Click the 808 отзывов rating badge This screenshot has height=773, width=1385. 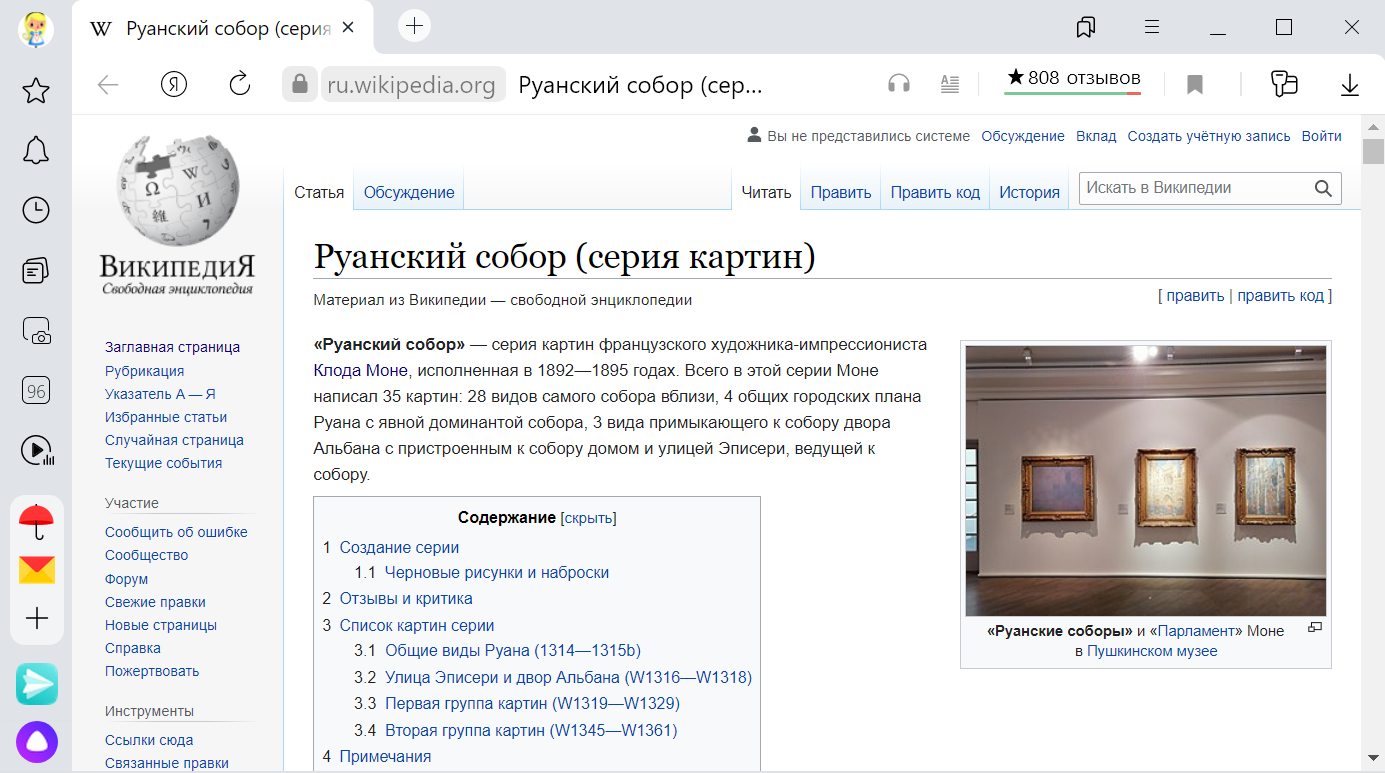(1073, 79)
